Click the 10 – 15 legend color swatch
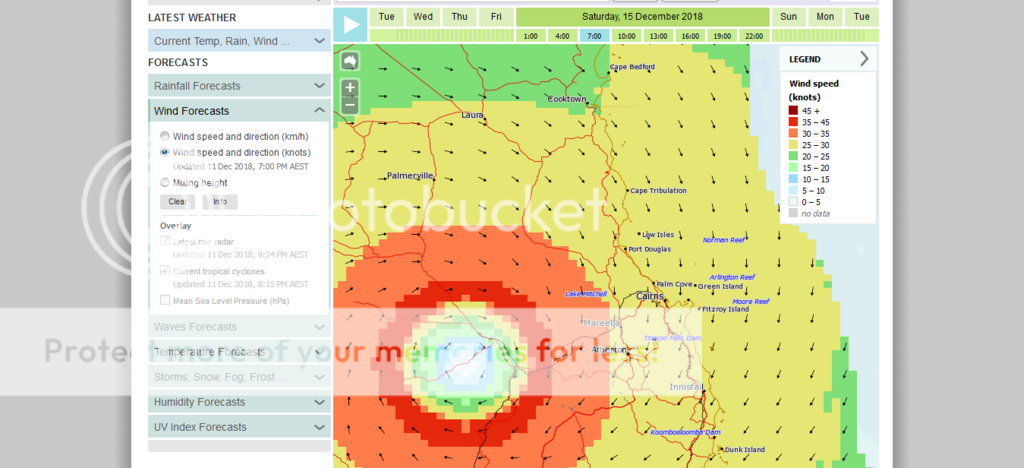Image resolution: width=1024 pixels, height=468 pixels. 793,179
